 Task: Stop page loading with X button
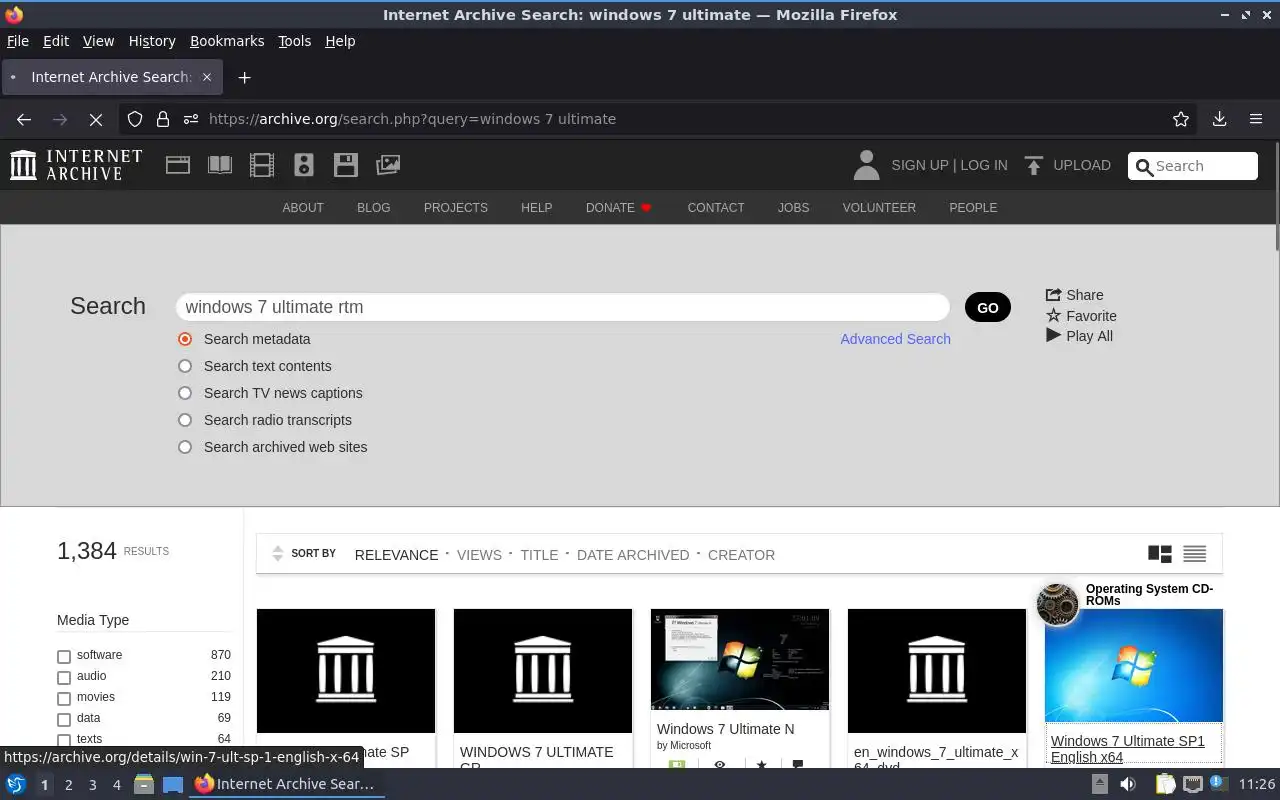(x=96, y=119)
